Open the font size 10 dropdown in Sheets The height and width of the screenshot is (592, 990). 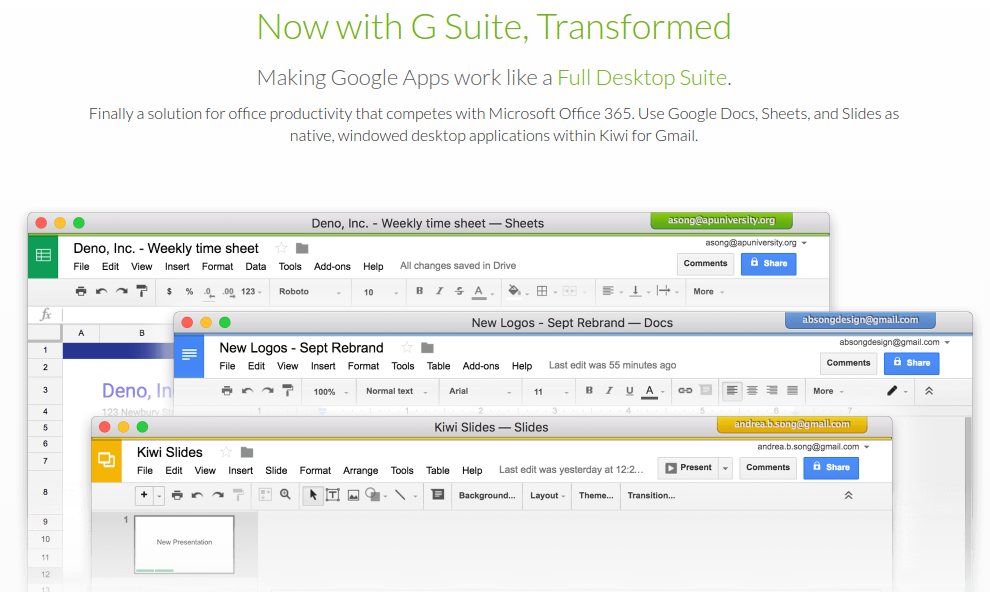pos(380,292)
